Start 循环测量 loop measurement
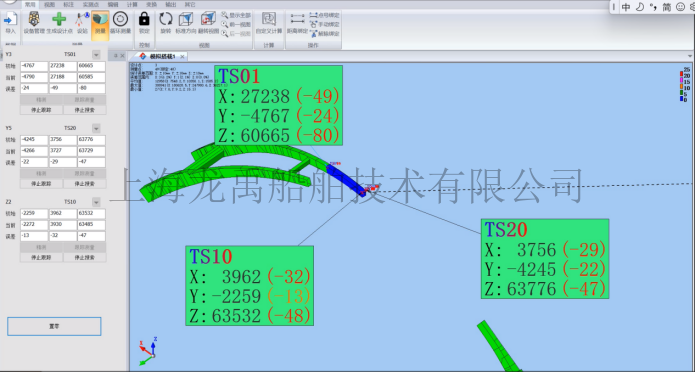Screen dimensions: 695x372 click(121, 23)
